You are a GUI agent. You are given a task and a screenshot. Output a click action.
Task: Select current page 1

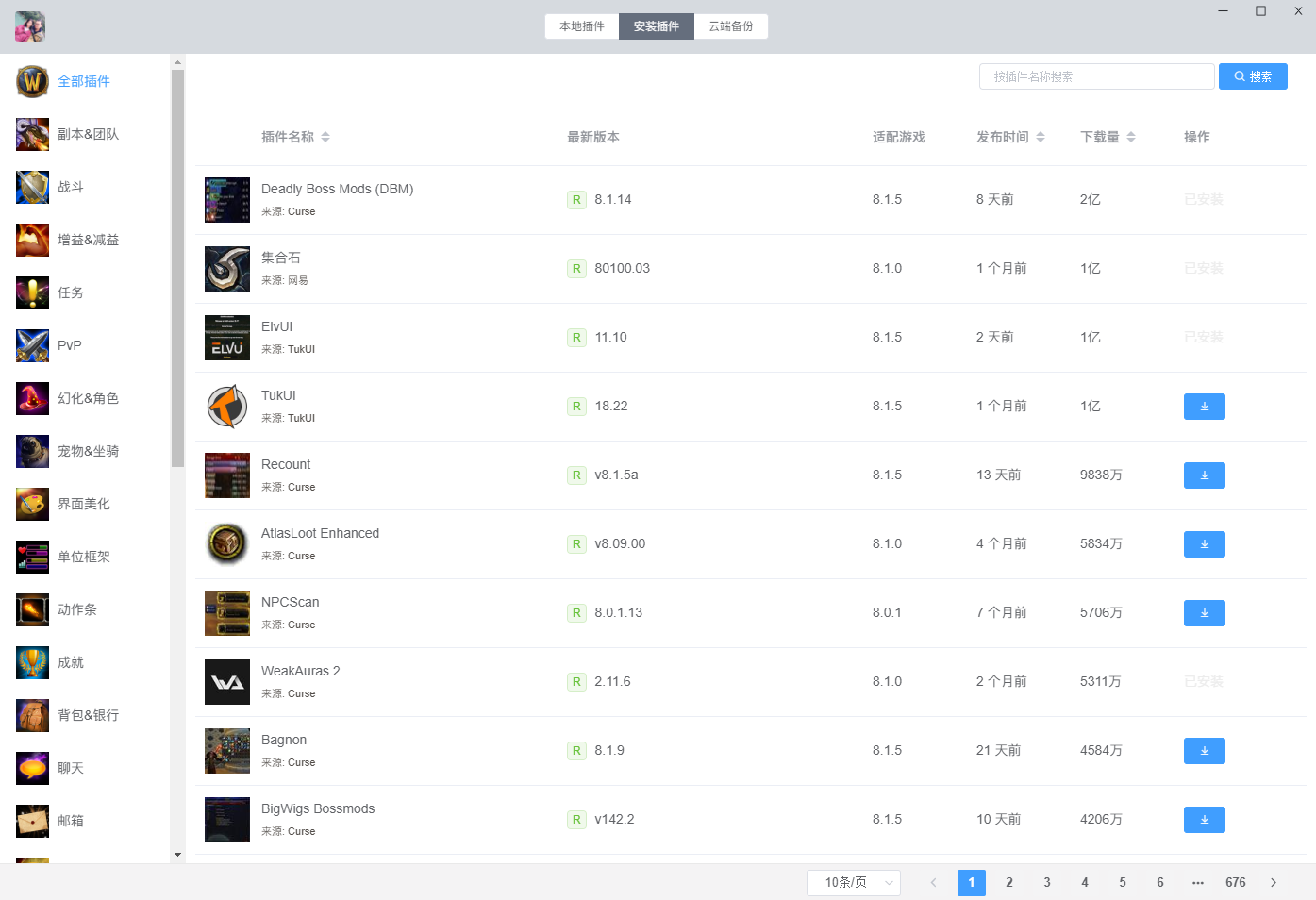tap(972, 883)
